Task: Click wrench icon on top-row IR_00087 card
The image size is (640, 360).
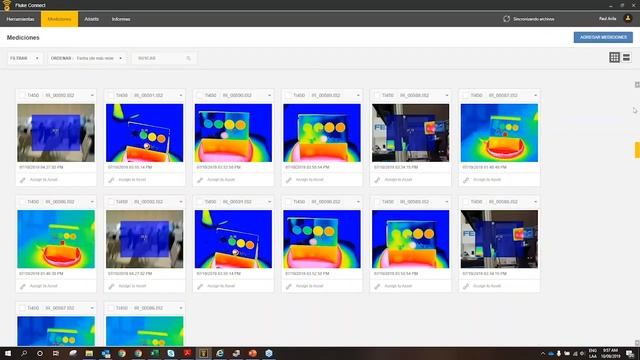Action: pos(466,180)
